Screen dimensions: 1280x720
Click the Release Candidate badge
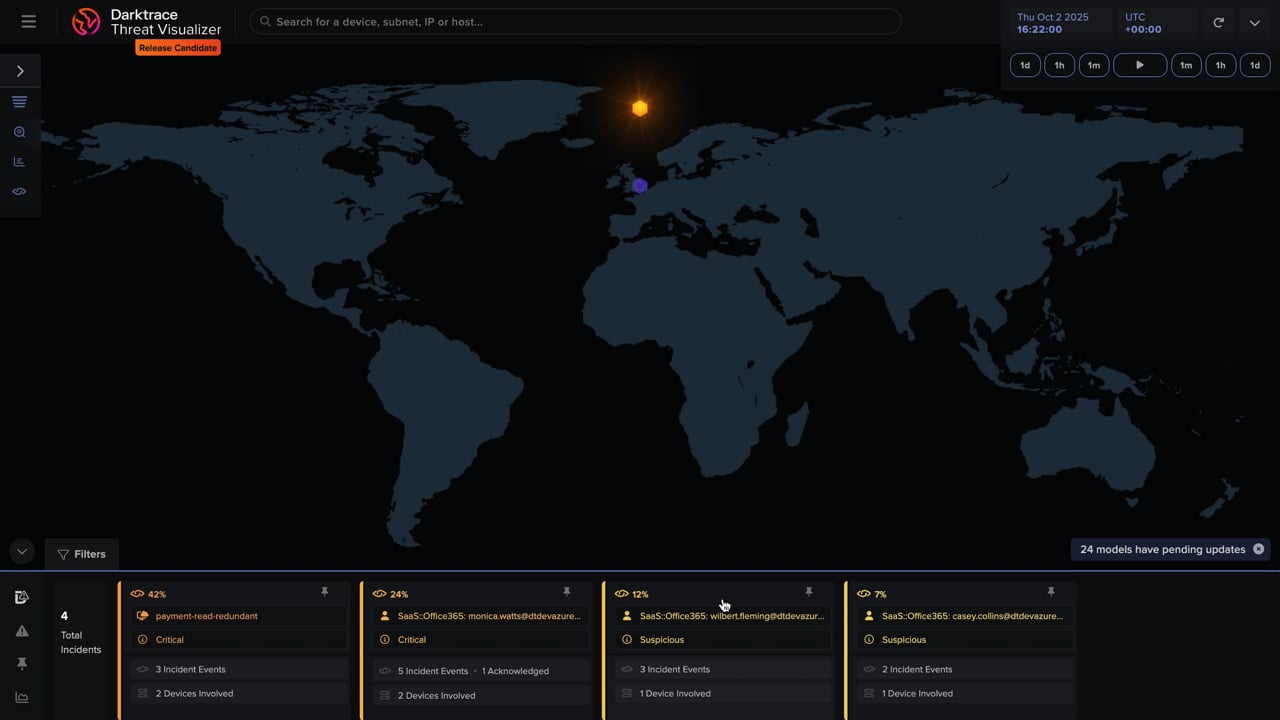(x=178, y=48)
